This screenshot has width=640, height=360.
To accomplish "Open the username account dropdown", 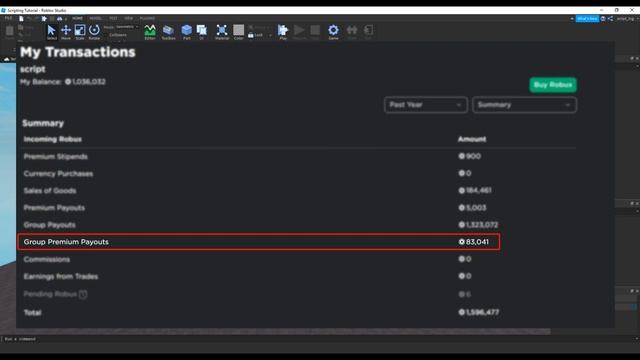I will pos(626,19).
